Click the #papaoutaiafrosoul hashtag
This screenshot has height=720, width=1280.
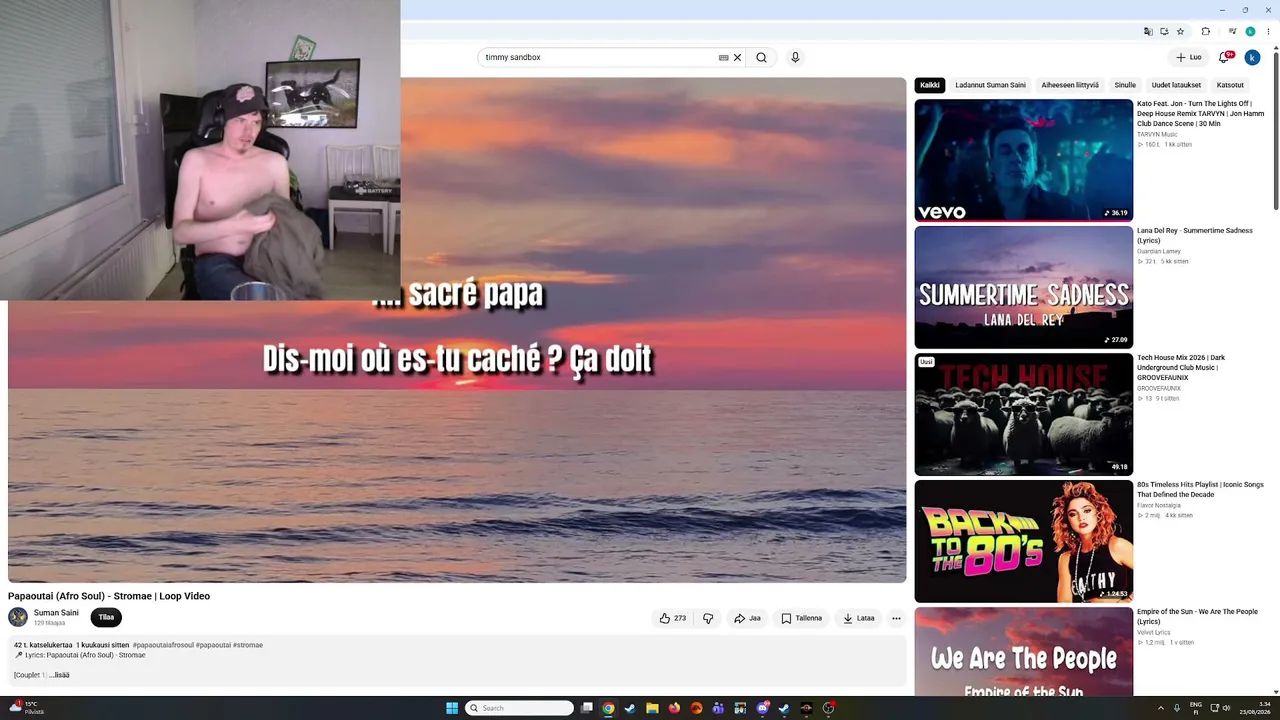tap(163, 645)
